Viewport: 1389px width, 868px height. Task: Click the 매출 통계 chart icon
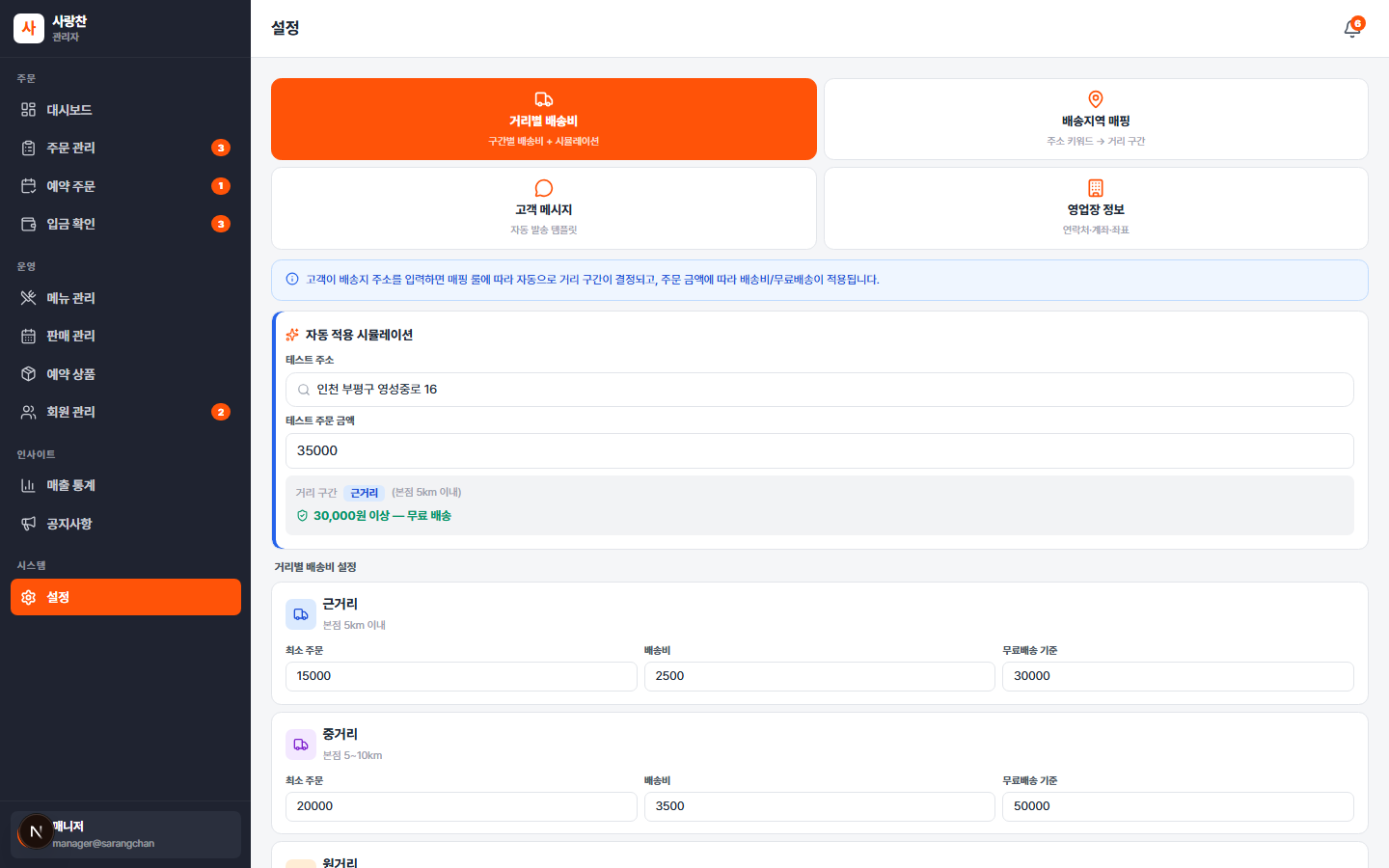[29, 485]
